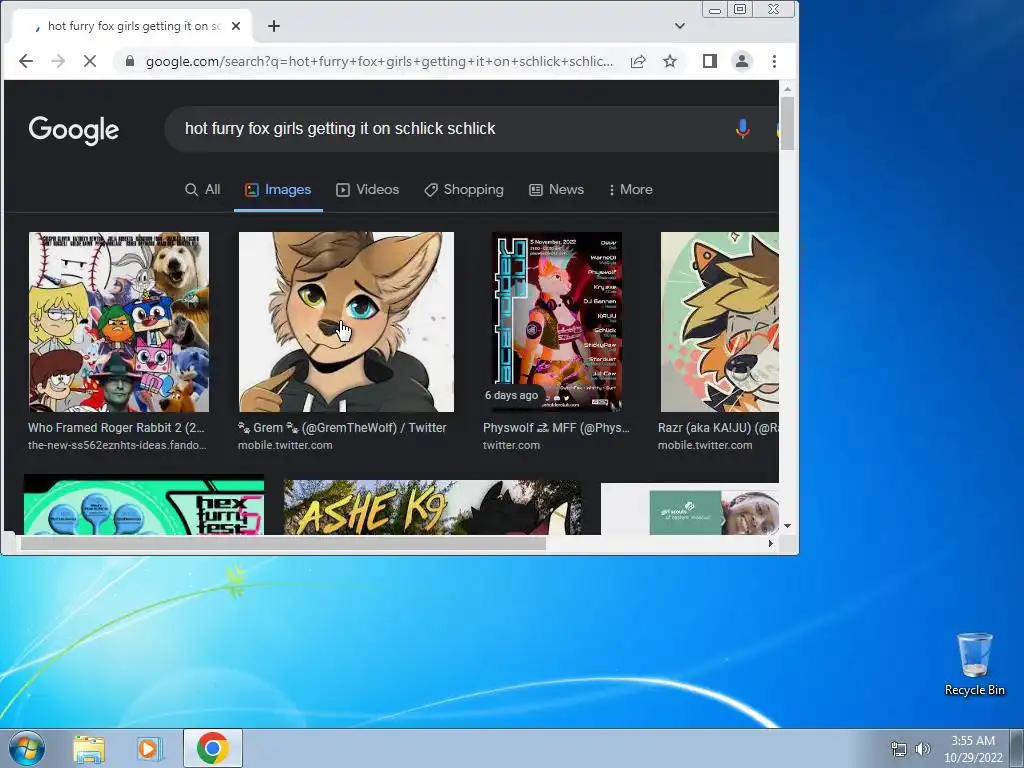Click the 'Grem (@GremTheWolf) / Twitter' caption
The image size is (1024, 768).
(x=342, y=428)
